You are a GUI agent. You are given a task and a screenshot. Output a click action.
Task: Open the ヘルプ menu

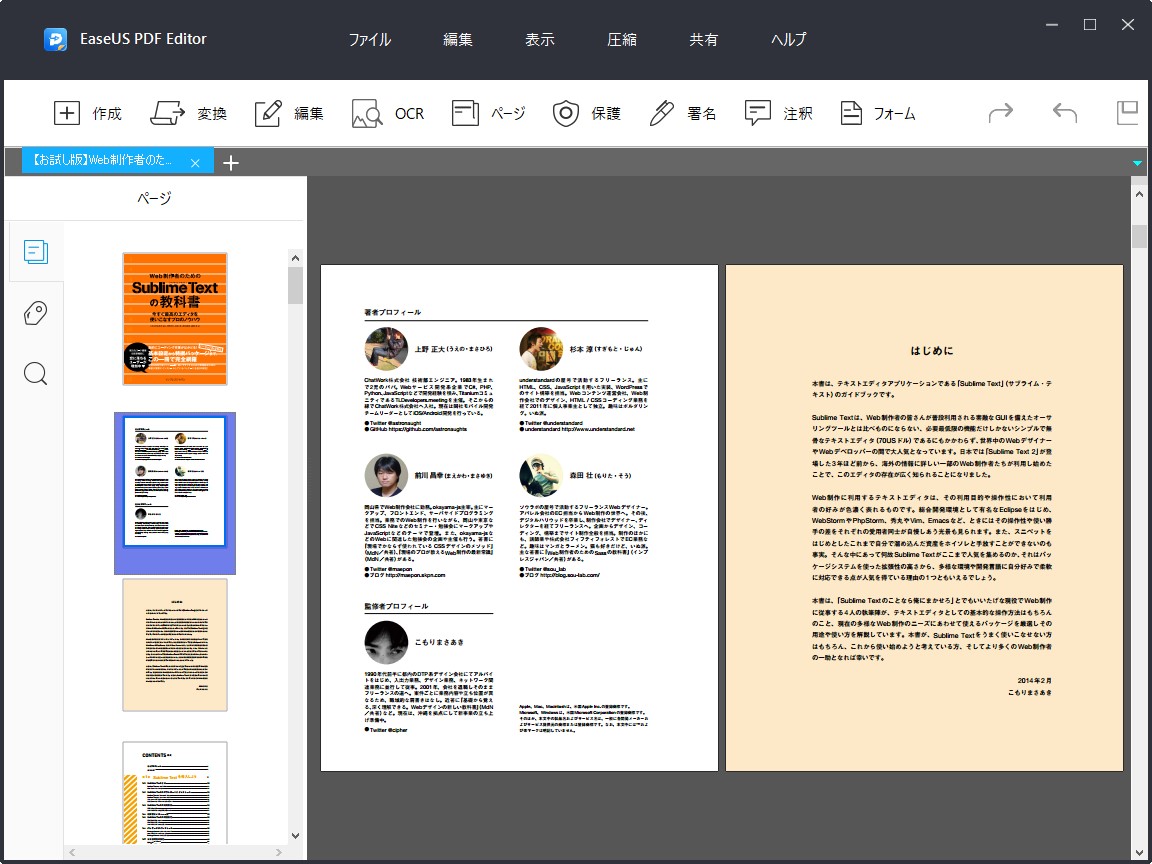[788, 40]
